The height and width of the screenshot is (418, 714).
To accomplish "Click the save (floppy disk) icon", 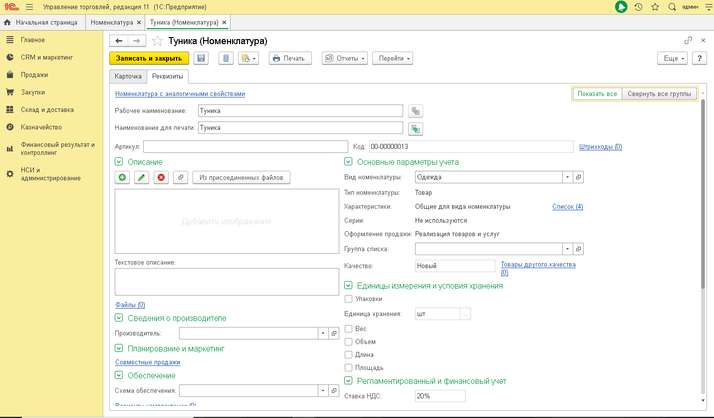I will click(202, 59).
